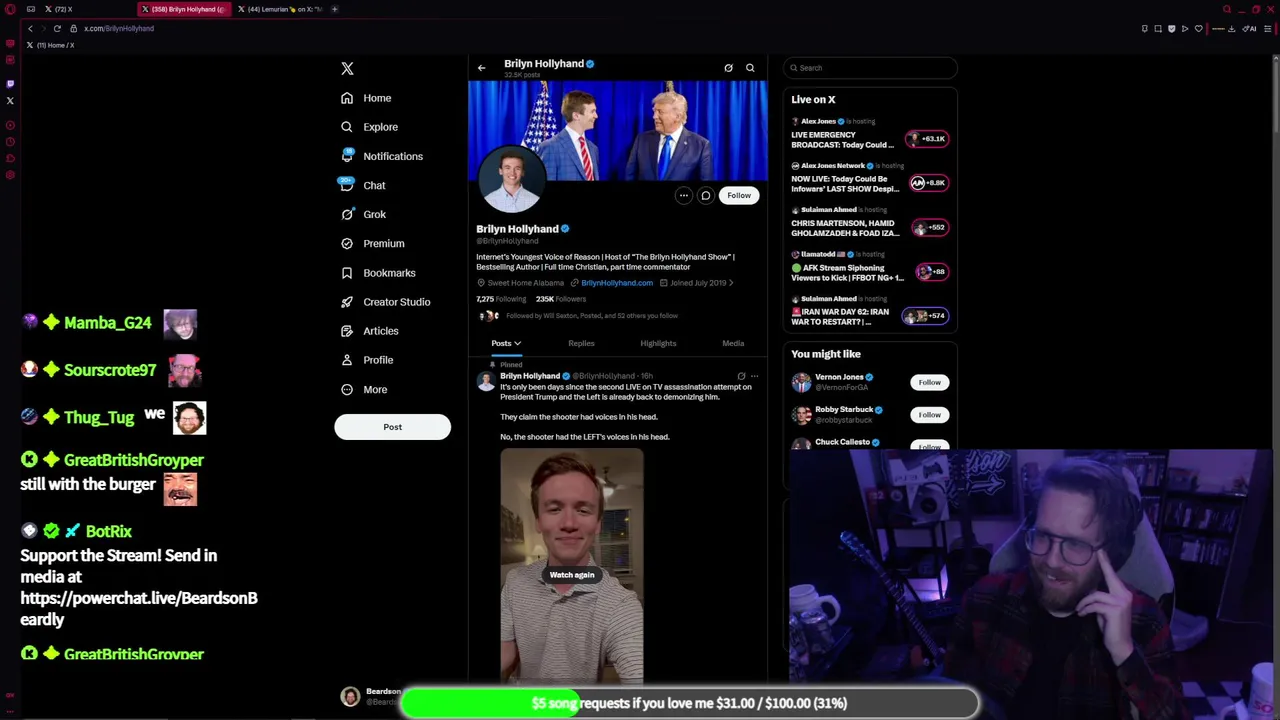1280x720 pixels.
Task: Click the browser pin icon
Action: coord(1145,28)
